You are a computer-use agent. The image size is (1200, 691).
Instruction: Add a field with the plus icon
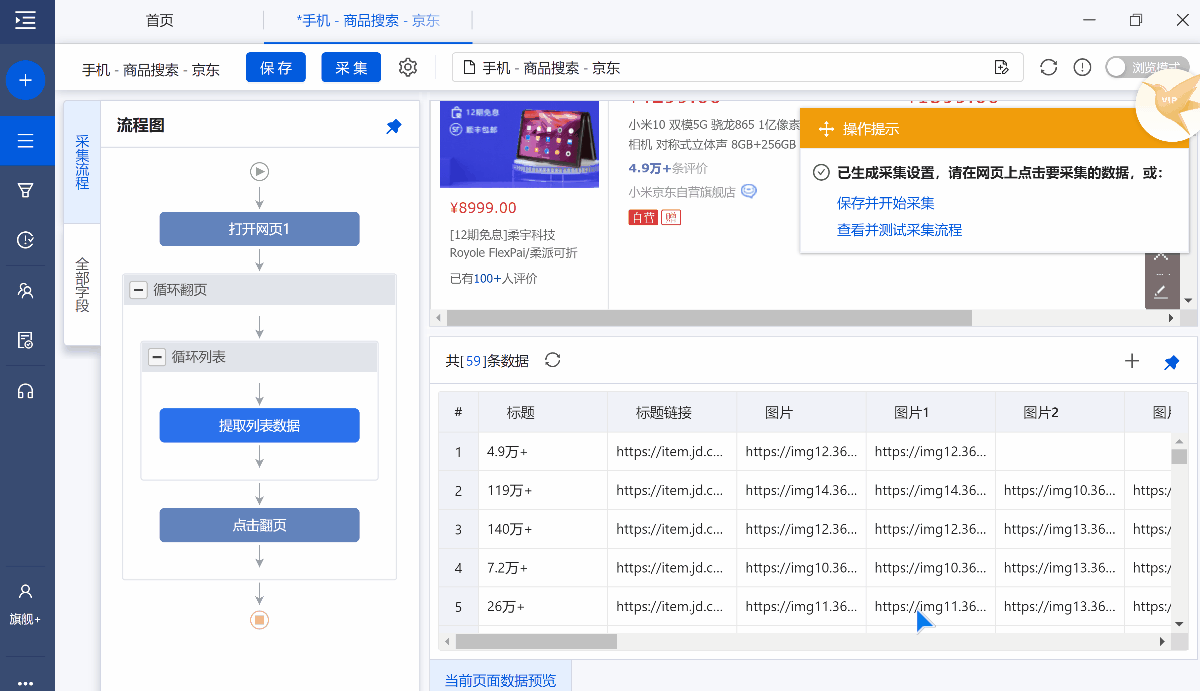(1132, 361)
